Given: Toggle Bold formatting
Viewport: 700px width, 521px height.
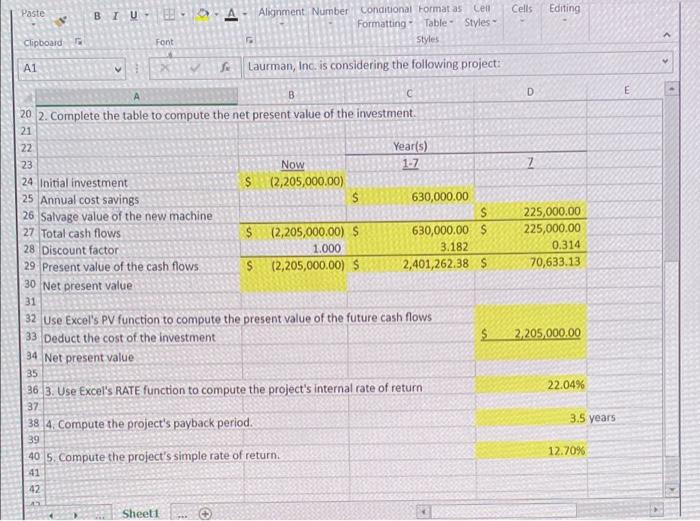Looking at the screenshot, I should (97, 16).
